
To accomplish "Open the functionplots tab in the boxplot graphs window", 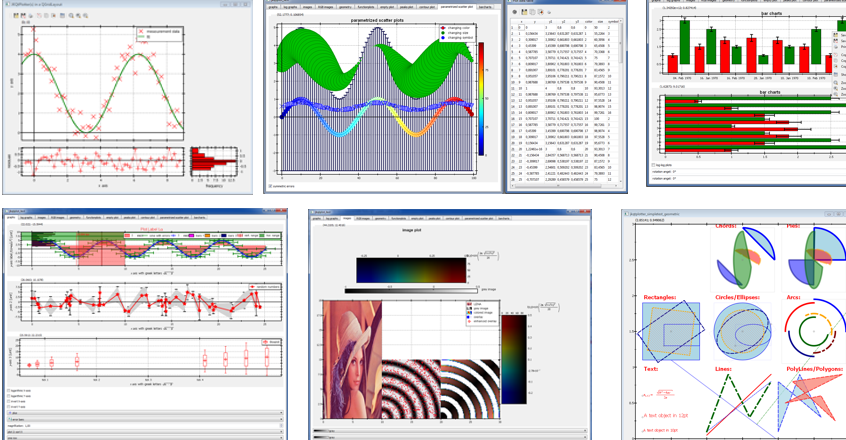I will pyautogui.click(x=93, y=217).
